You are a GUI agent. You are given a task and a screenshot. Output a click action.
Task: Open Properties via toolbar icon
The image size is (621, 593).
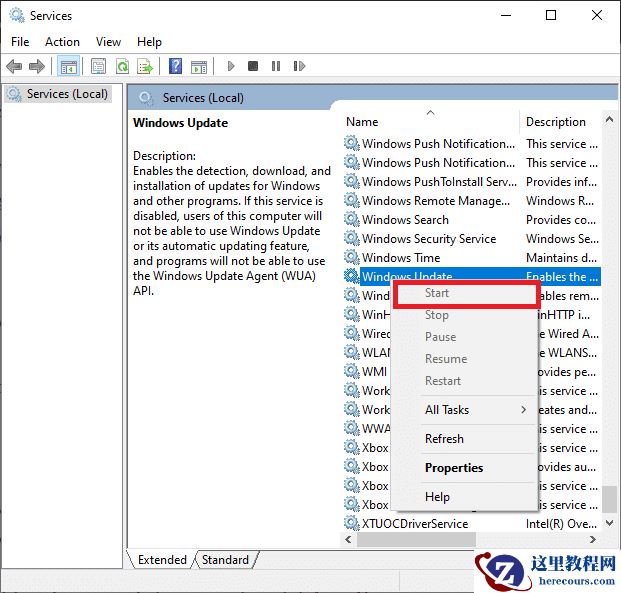tap(98, 66)
